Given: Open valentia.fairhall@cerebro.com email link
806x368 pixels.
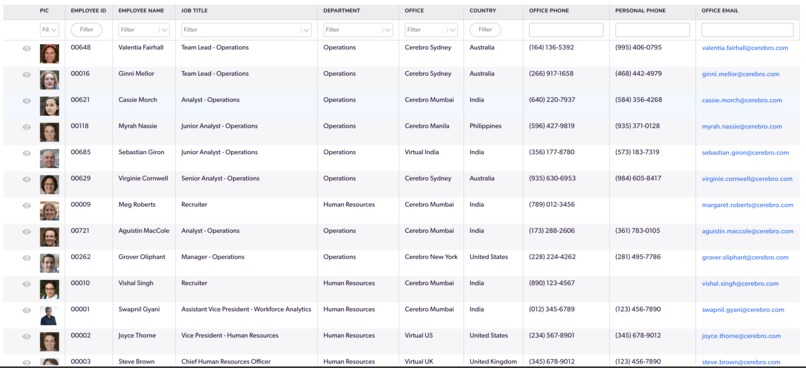Looking at the screenshot, I should point(745,48).
